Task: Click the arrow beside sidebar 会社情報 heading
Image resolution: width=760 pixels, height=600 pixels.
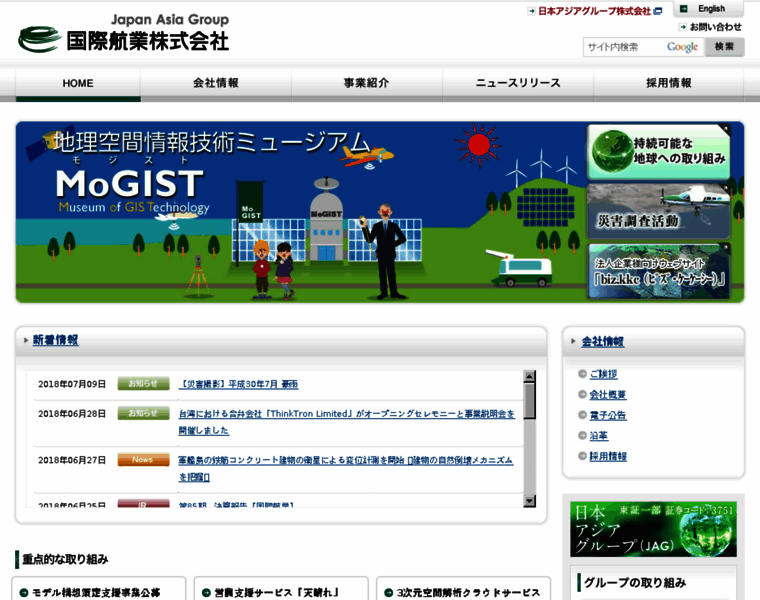Action: tap(573, 341)
